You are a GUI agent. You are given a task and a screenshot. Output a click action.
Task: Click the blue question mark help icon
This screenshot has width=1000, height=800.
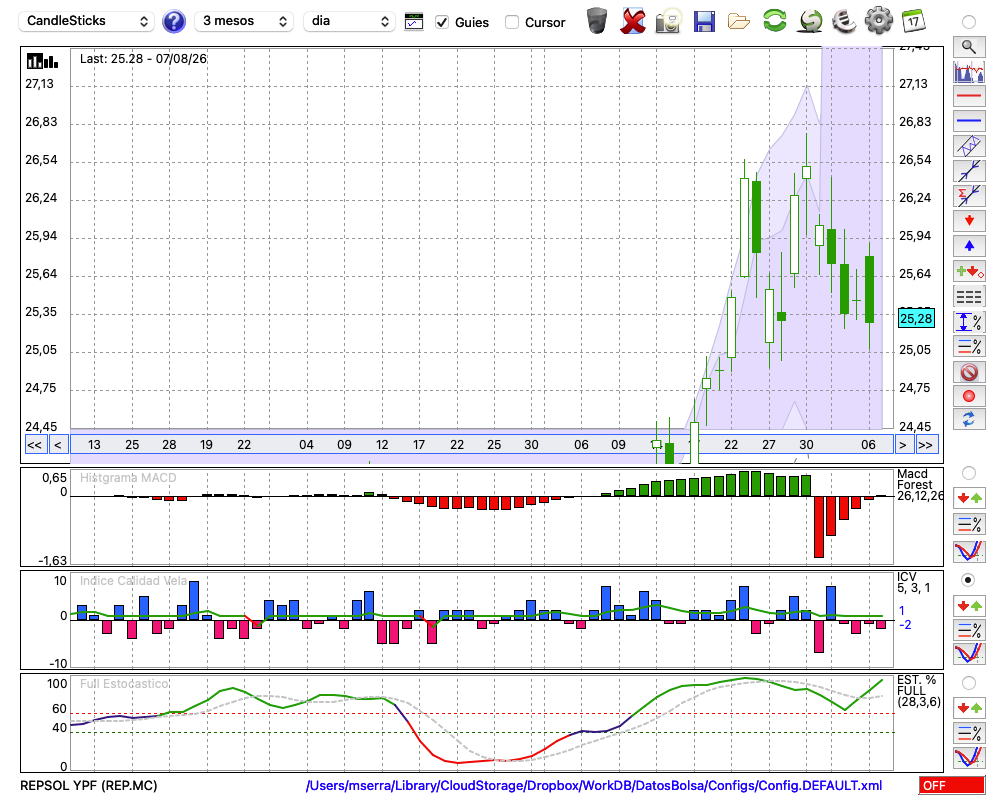pos(173,22)
